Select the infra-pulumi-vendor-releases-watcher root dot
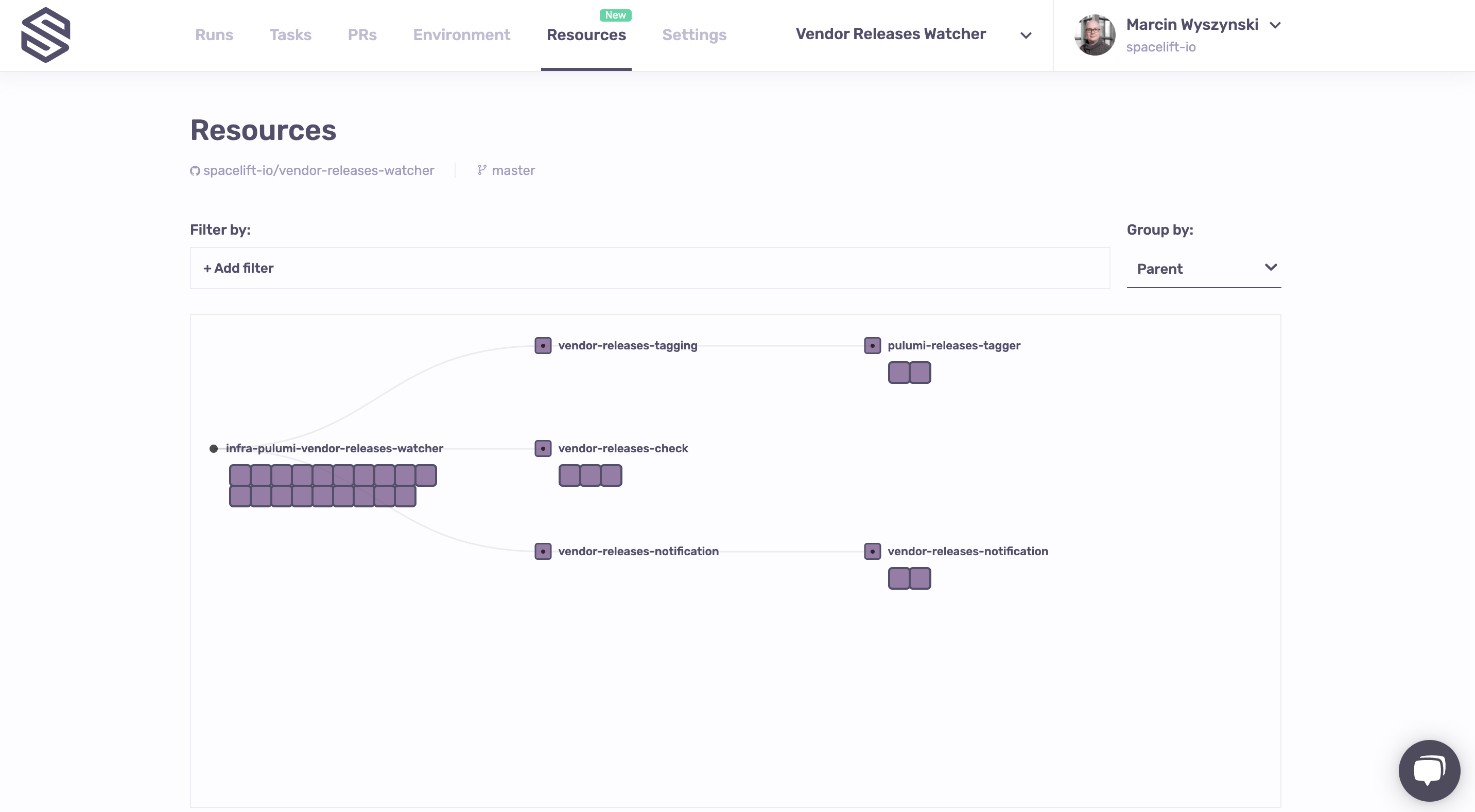Screen dimensions: 1475x812 click(x=214, y=449)
